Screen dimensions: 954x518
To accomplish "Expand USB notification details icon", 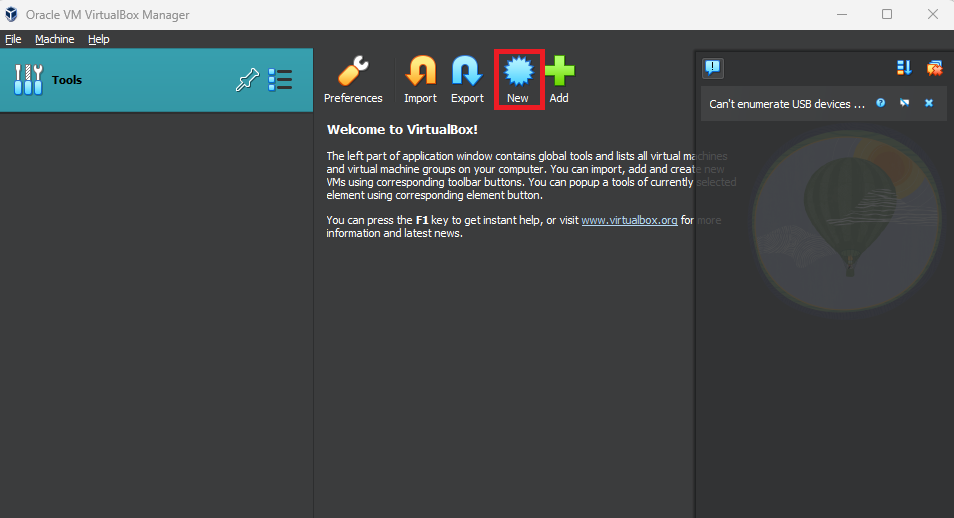I will (x=905, y=103).
